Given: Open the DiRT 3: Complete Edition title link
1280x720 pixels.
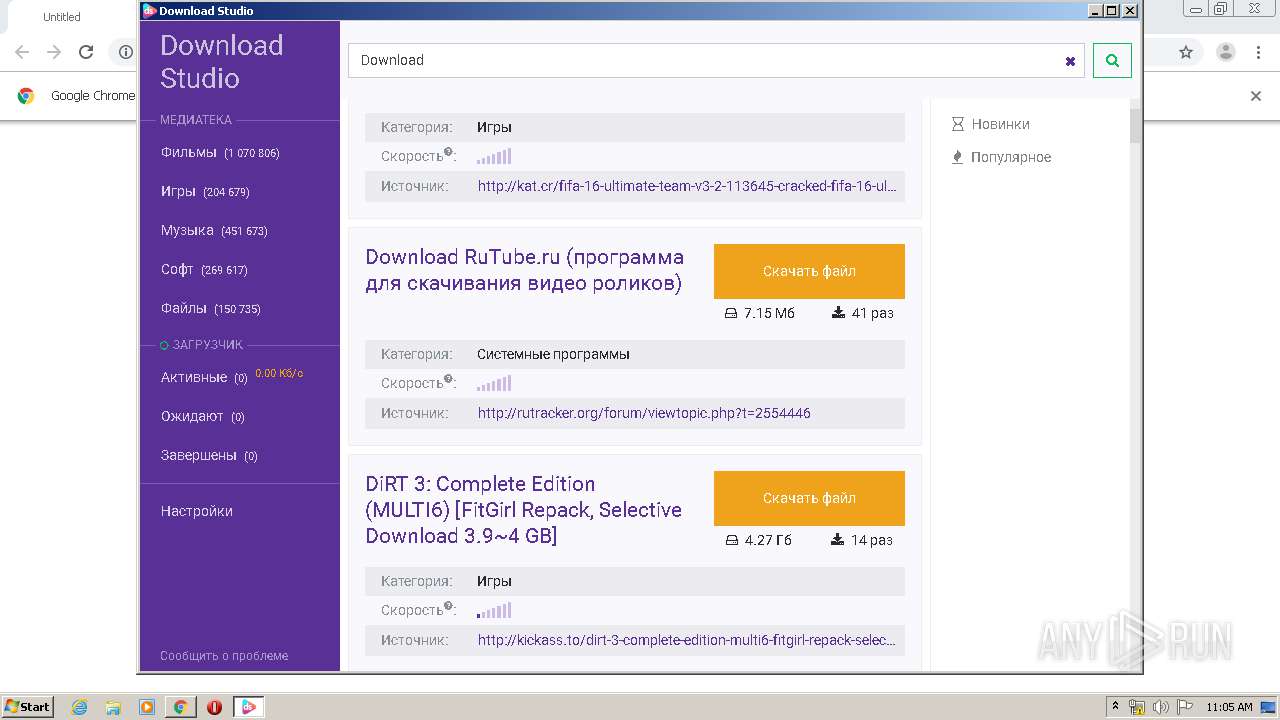Looking at the screenshot, I should (524, 510).
